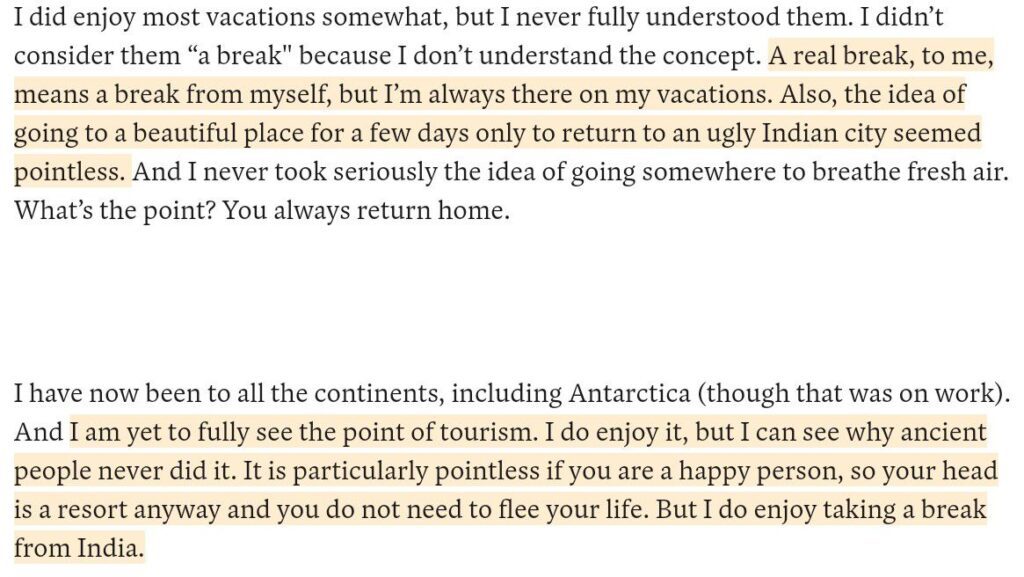Image resolution: width=1024 pixels, height=577 pixels.
Task: Click the word "concept" before the highlight
Action: pos(712,56)
